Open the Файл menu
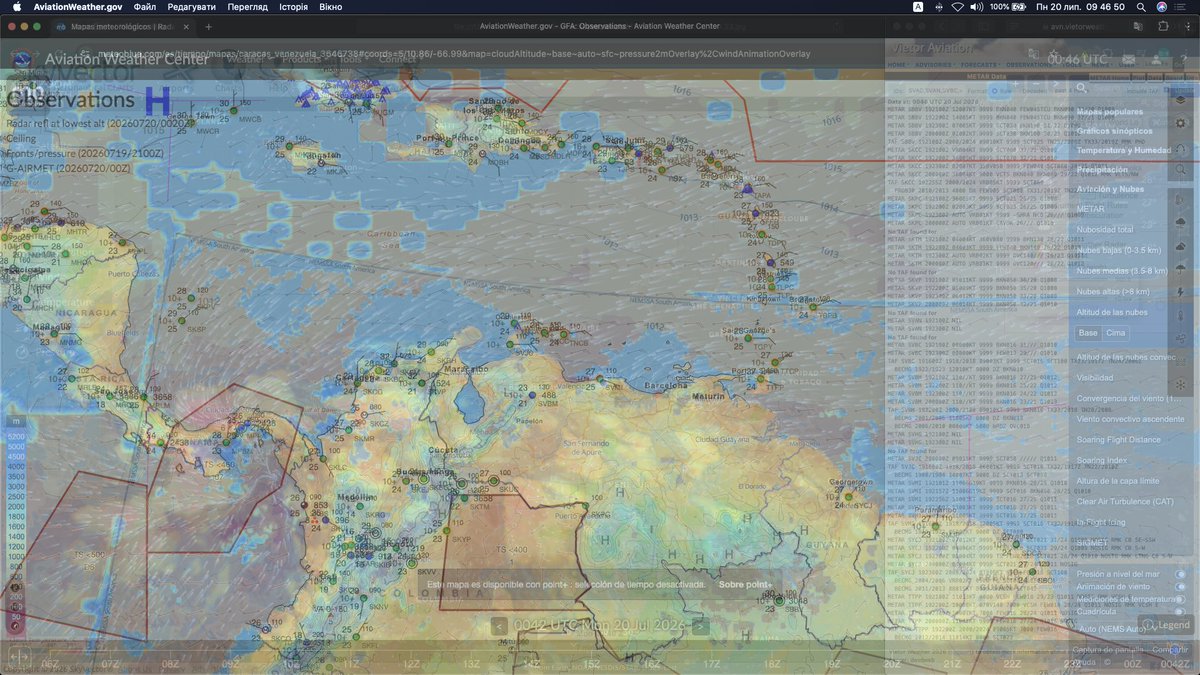The height and width of the screenshot is (675, 1200). click(144, 7)
